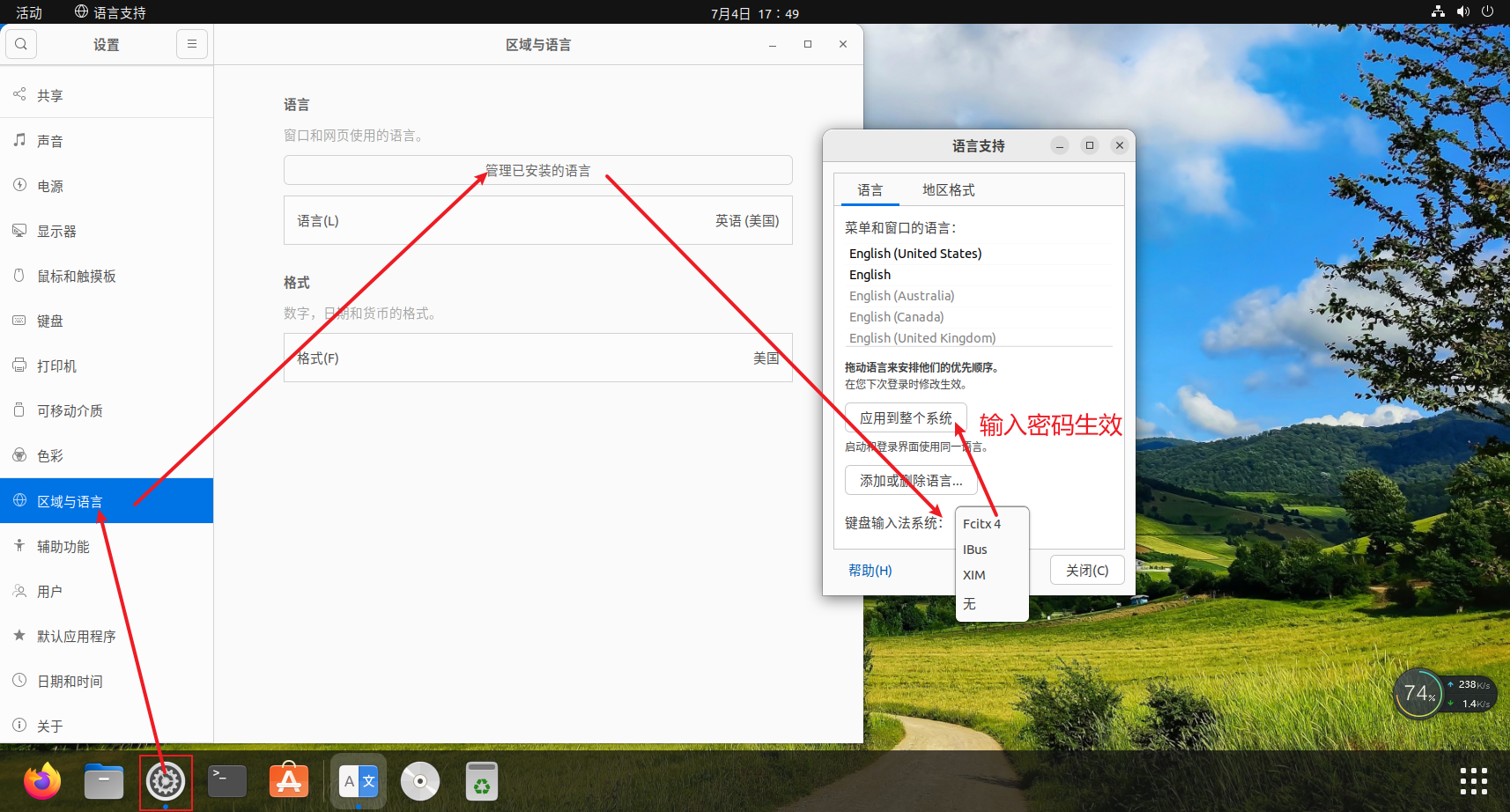Open 显示器 settings in sidebar
The width and height of the screenshot is (1510, 812).
pyautogui.click(x=56, y=232)
